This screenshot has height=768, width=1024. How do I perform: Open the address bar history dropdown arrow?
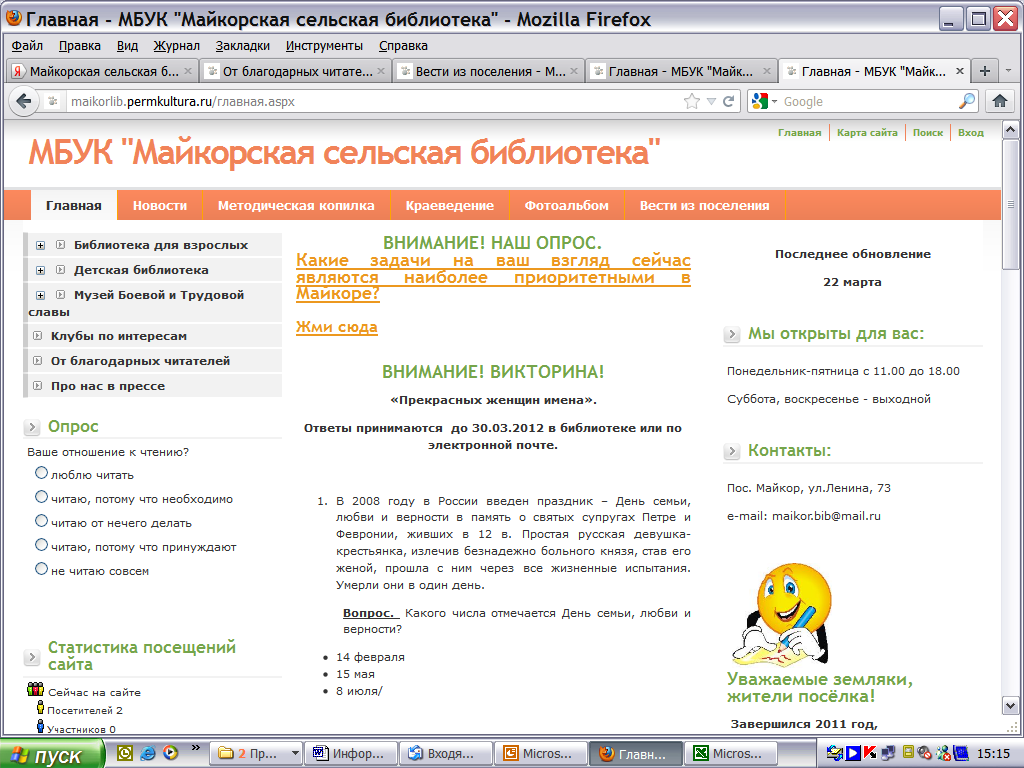[711, 101]
